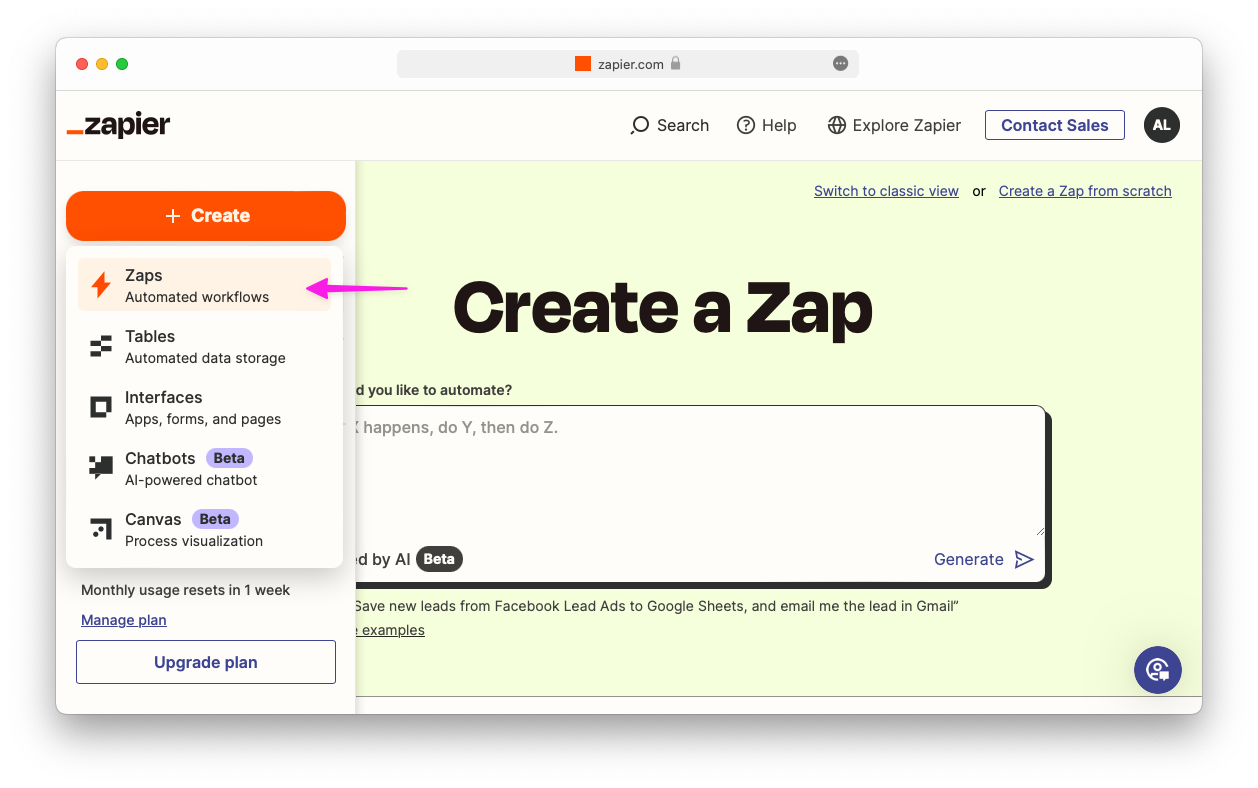Screen dimensions: 1258x788
Task: Click the Explore Zapier label
Action: coord(907,125)
